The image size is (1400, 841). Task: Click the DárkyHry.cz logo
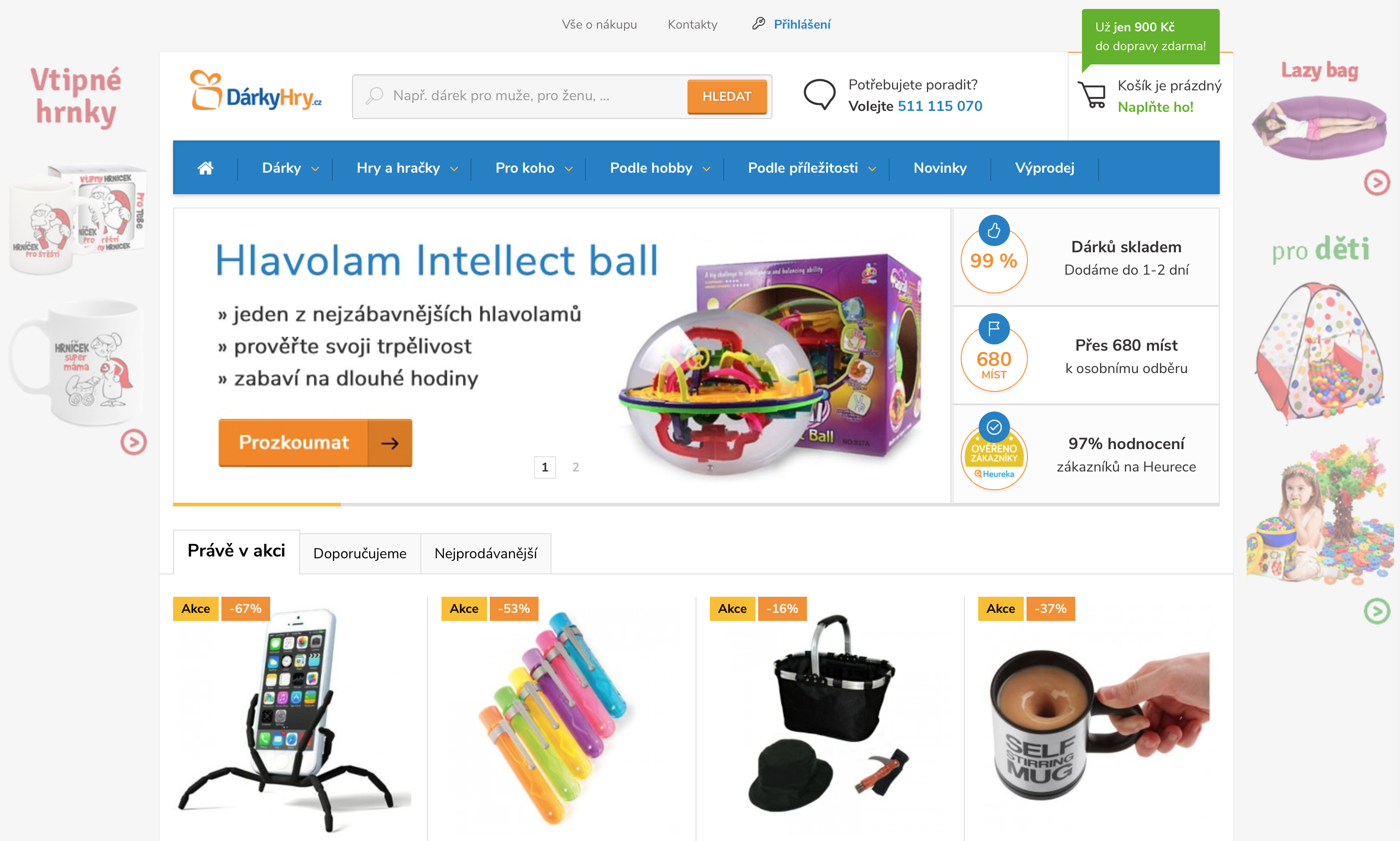tap(255, 91)
